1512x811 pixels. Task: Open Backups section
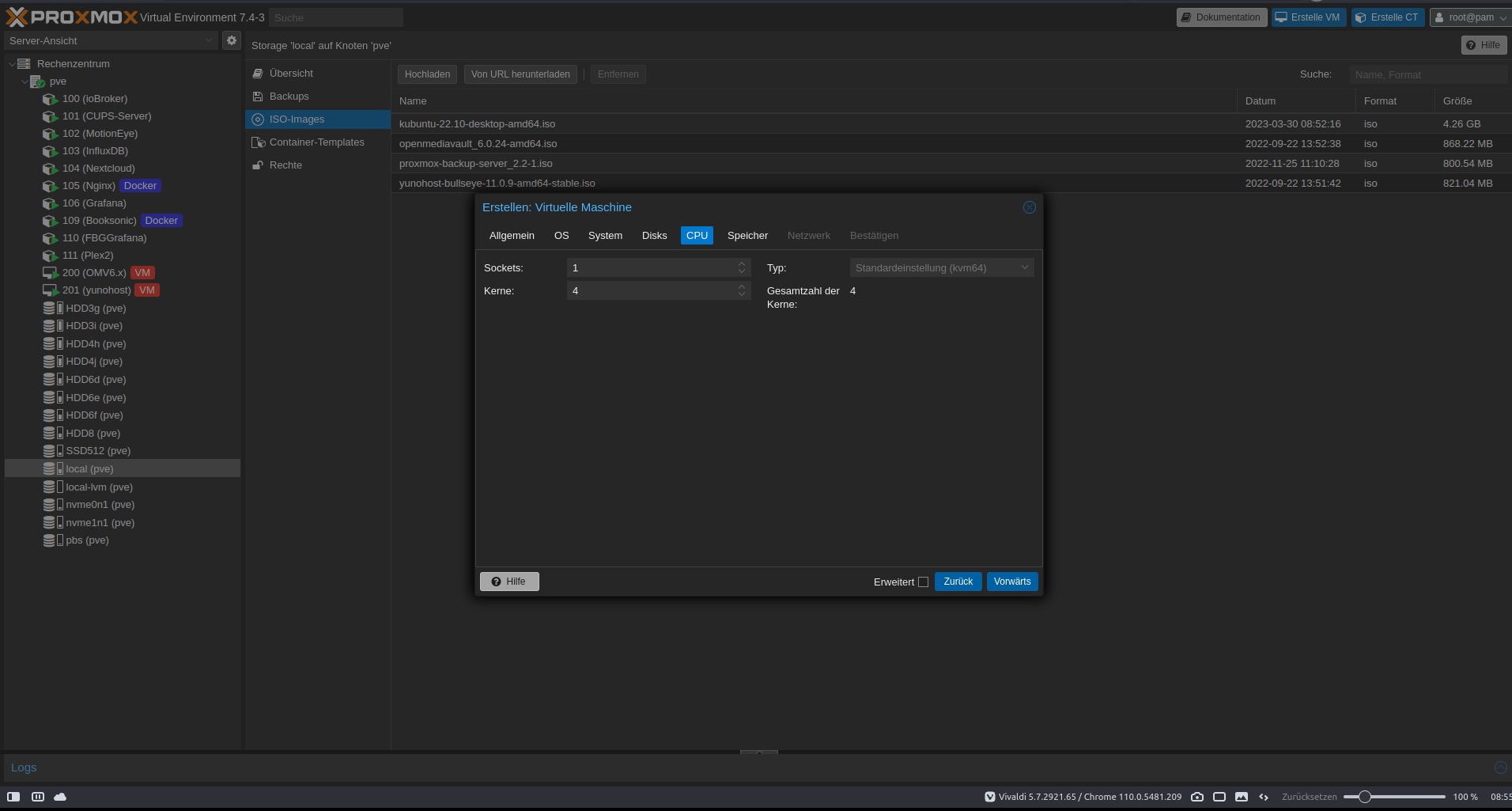tap(318, 97)
